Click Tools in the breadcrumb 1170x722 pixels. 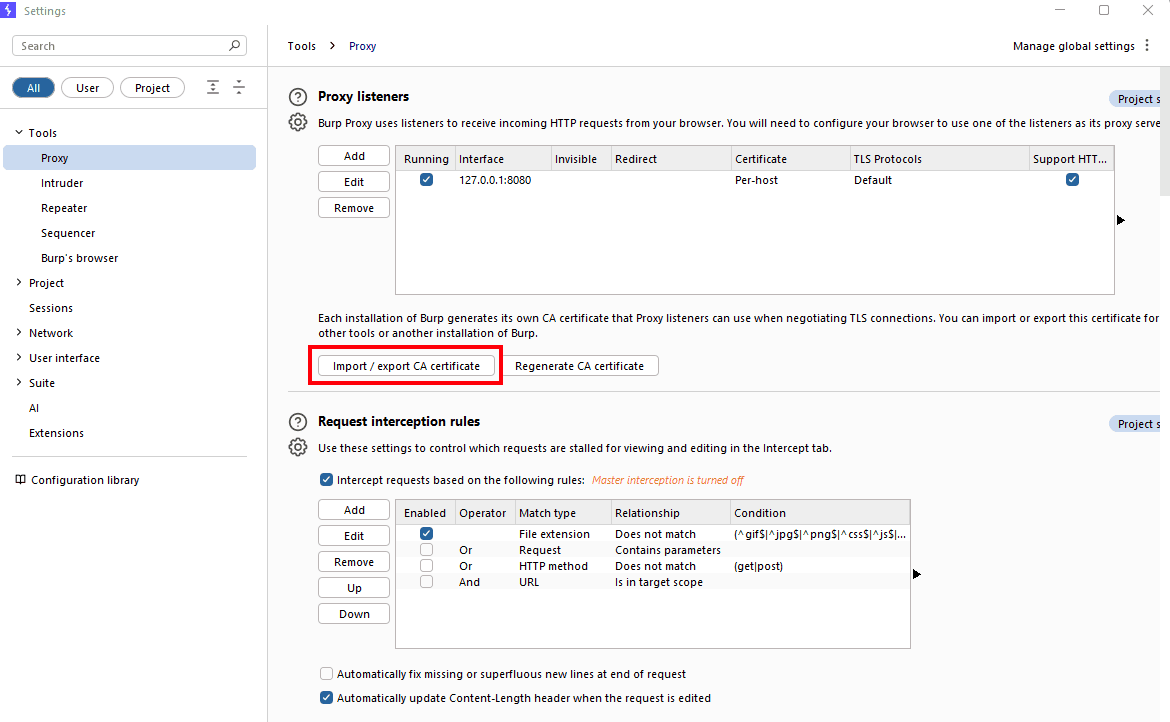(301, 45)
